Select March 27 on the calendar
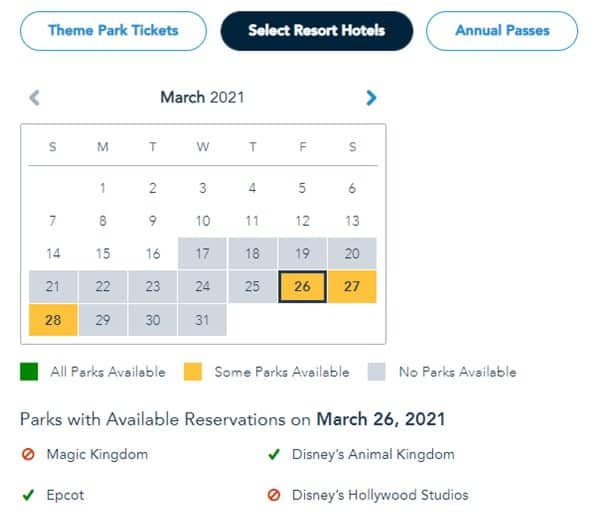 [x=352, y=287]
